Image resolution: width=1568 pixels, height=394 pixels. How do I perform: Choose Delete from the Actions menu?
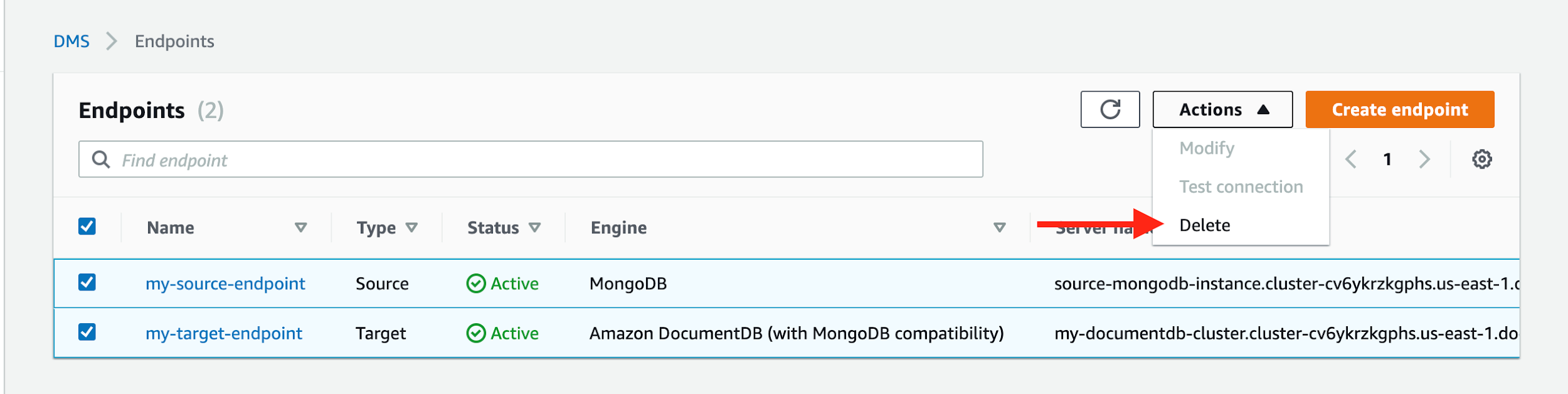click(1205, 225)
